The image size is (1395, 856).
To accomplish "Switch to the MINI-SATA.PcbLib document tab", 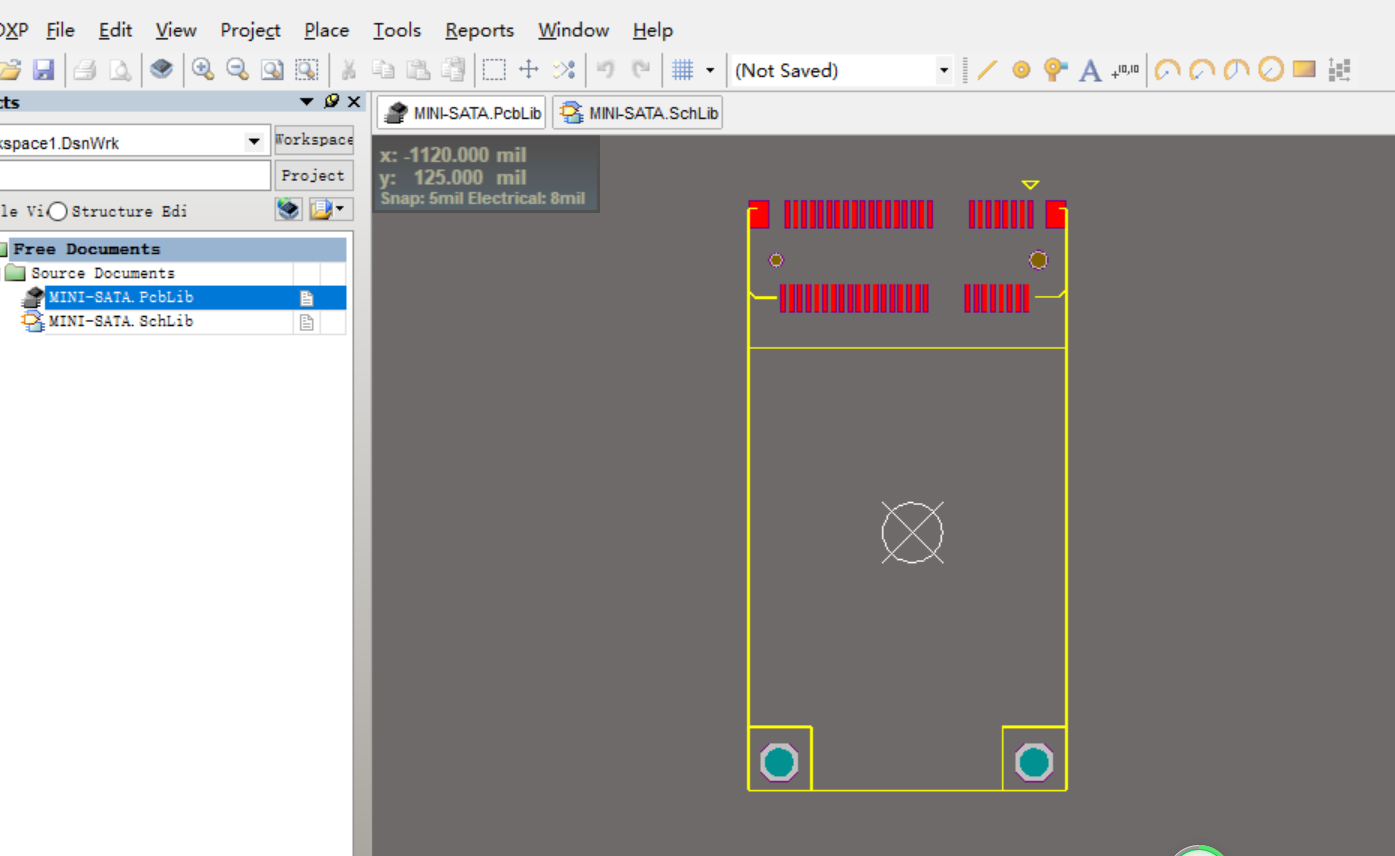I will [x=461, y=113].
